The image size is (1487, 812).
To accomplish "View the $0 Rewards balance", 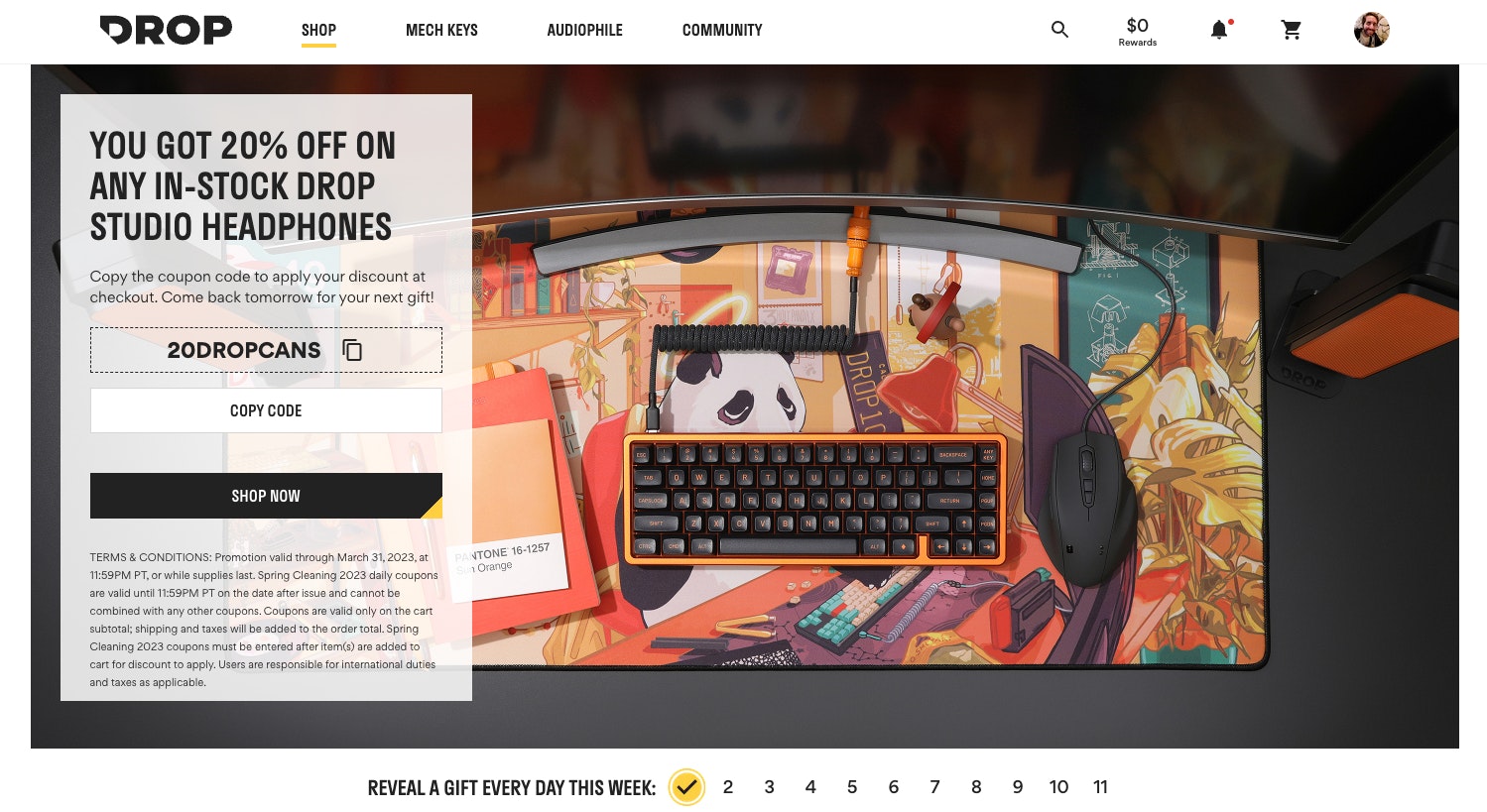I will point(1138,31).
